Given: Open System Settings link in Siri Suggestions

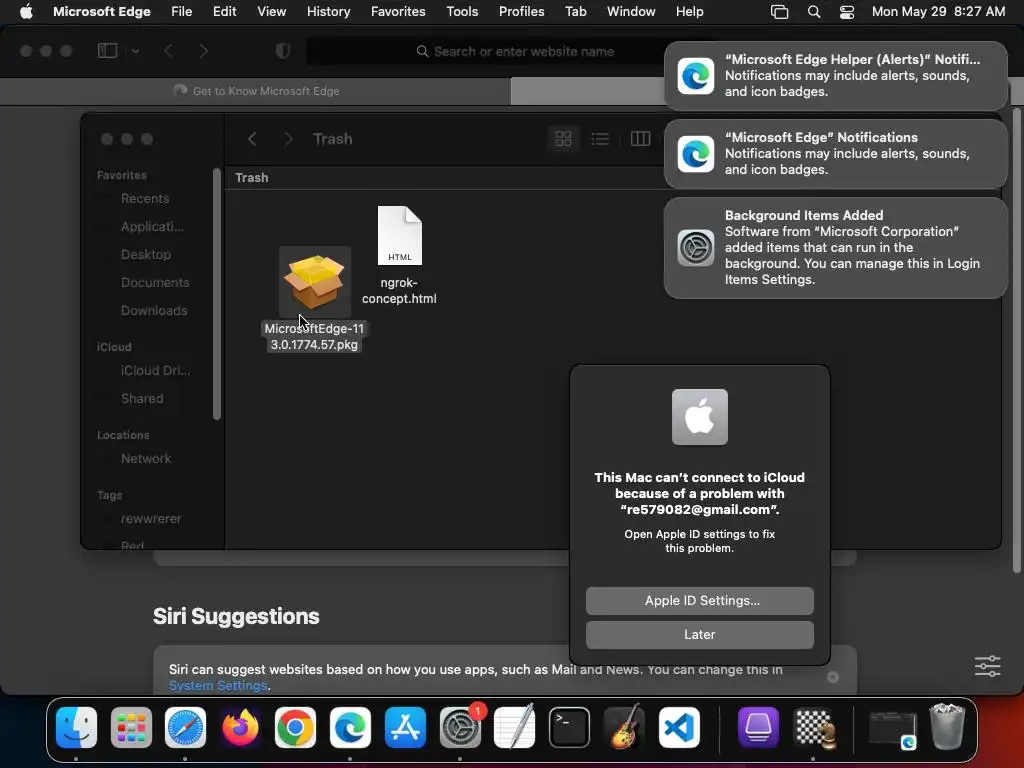Looking at the screenshot, I should pyautogui.click(x=217, y=686).
